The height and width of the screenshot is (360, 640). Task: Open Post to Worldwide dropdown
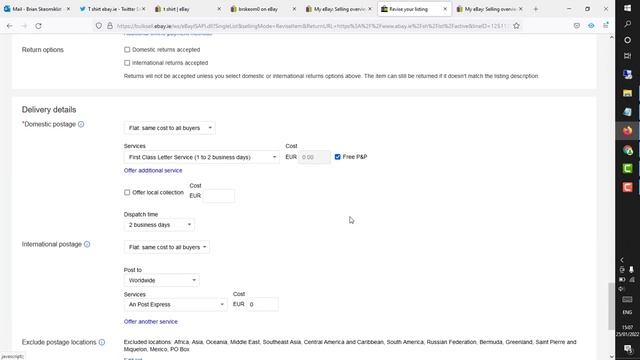[162, 280]
